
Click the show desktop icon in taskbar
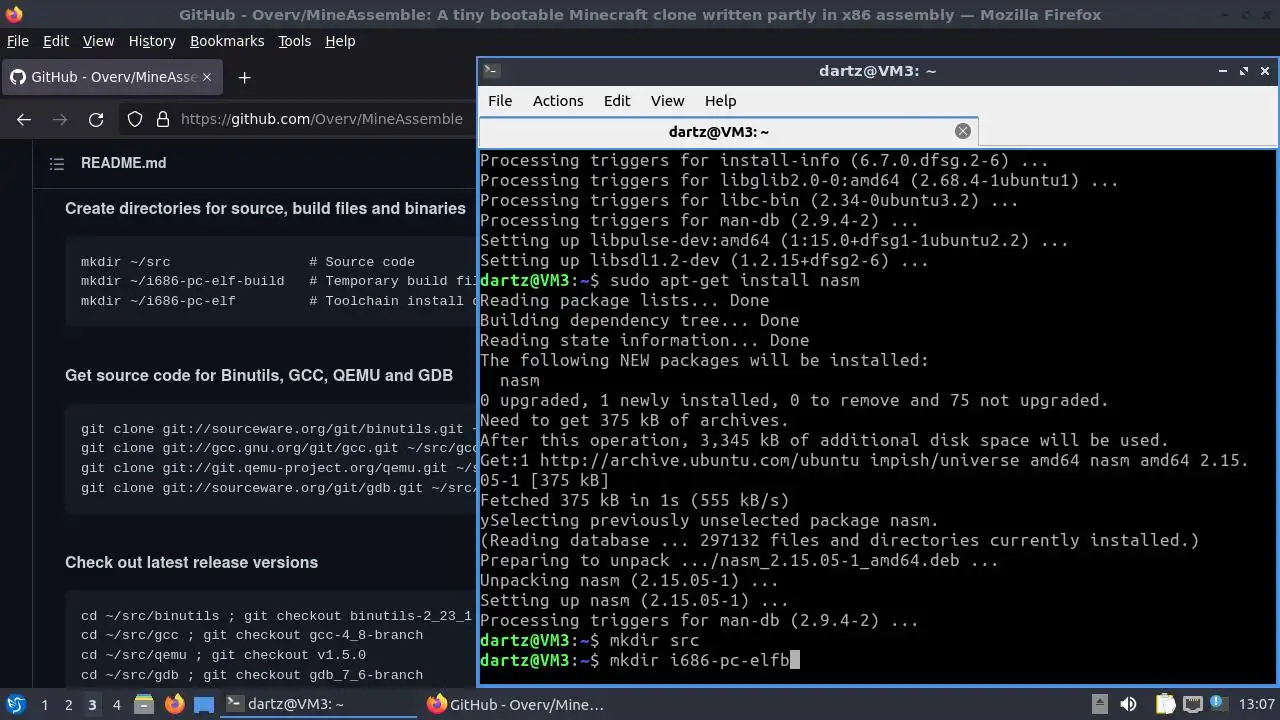click(x=204, y=704)
